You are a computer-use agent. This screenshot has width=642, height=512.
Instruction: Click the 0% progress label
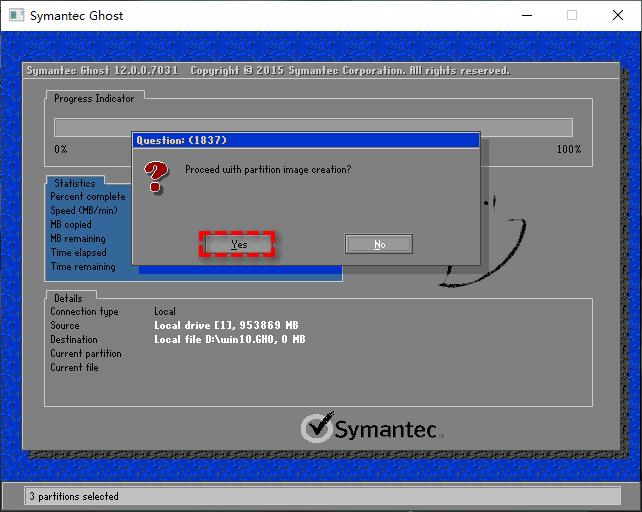pyautogui.click(x=61, y=149)
